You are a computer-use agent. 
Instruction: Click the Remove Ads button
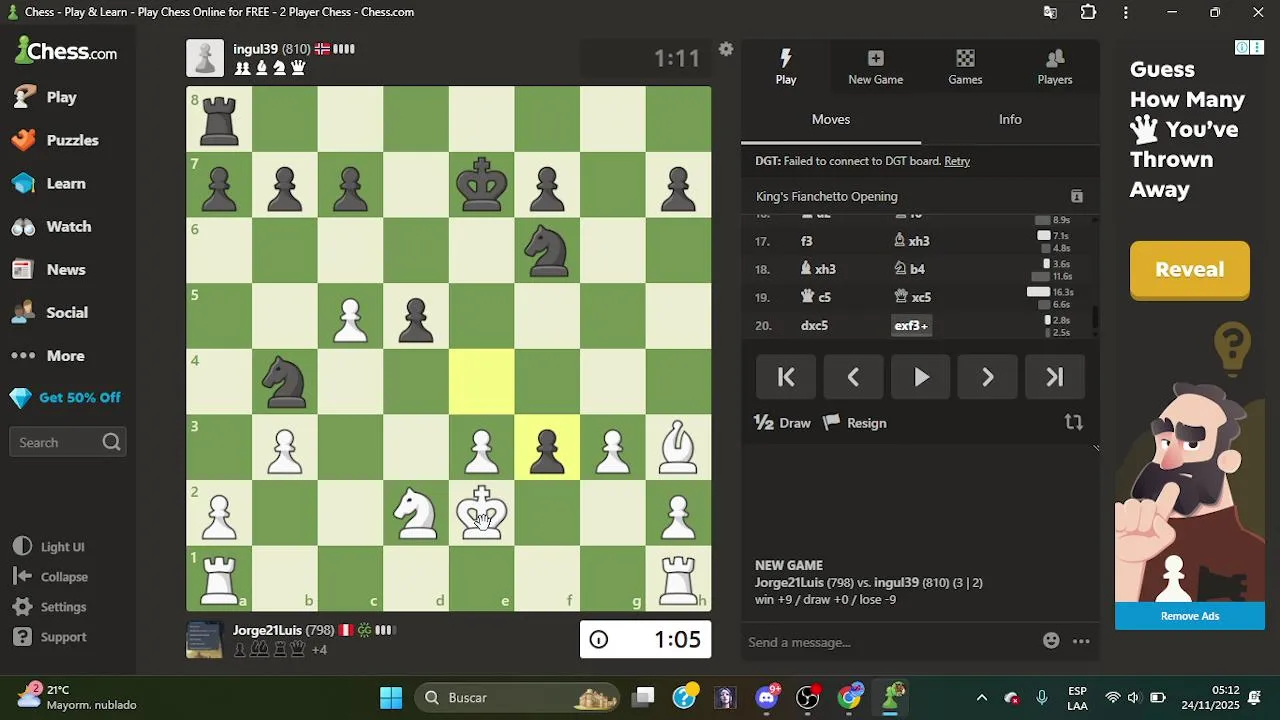(1190, 616)
